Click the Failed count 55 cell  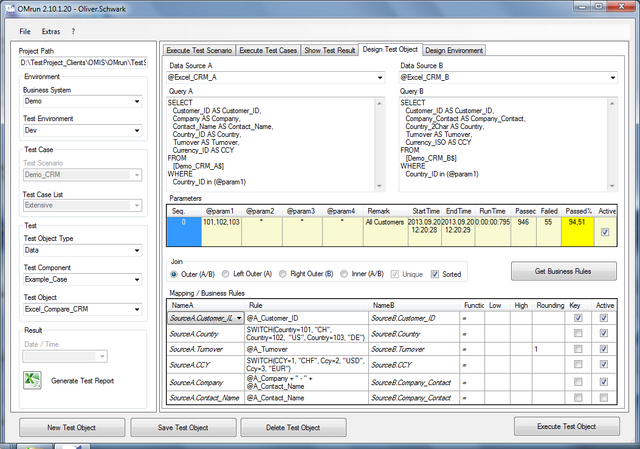pyautogui.click(x=549, y=231)
